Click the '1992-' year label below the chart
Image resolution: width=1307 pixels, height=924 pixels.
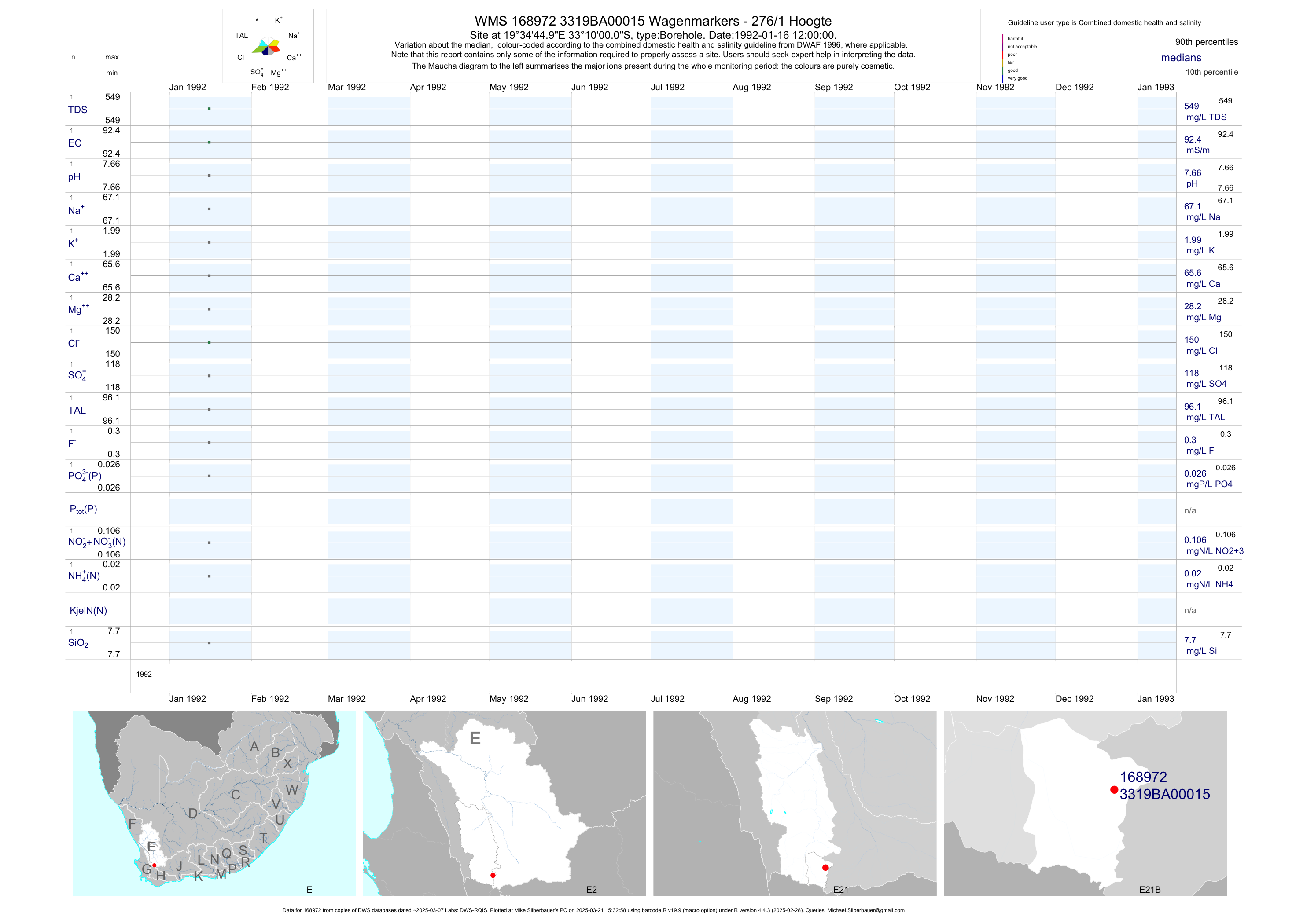[x=145, y=674]
